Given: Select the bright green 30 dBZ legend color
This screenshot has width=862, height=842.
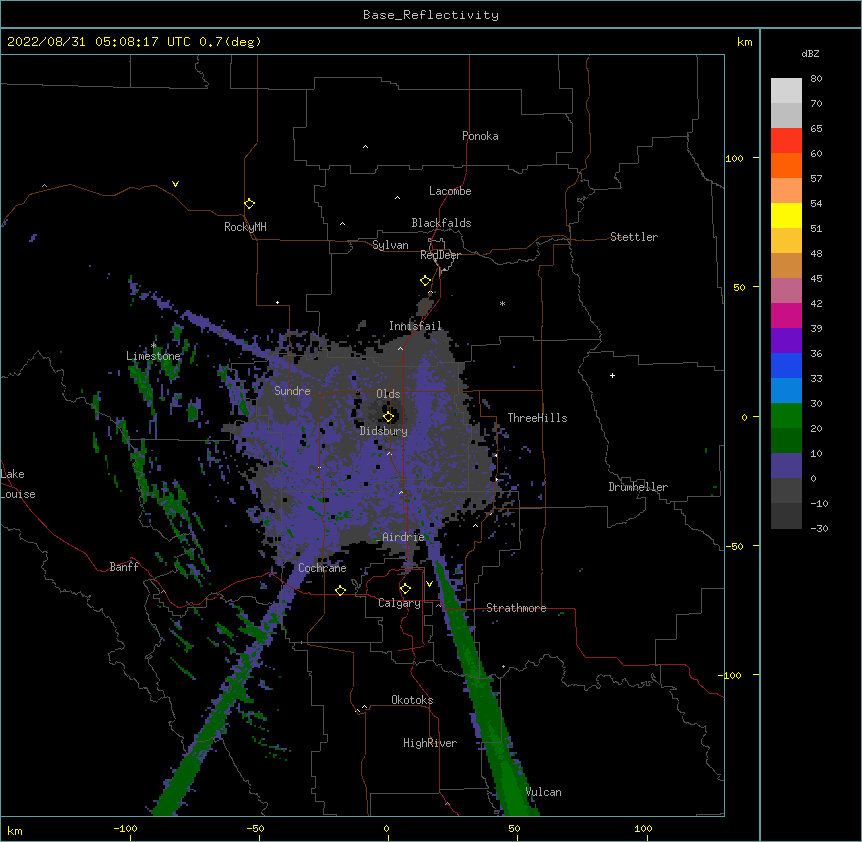Looking at the screenshot, I should coord(786,416).
